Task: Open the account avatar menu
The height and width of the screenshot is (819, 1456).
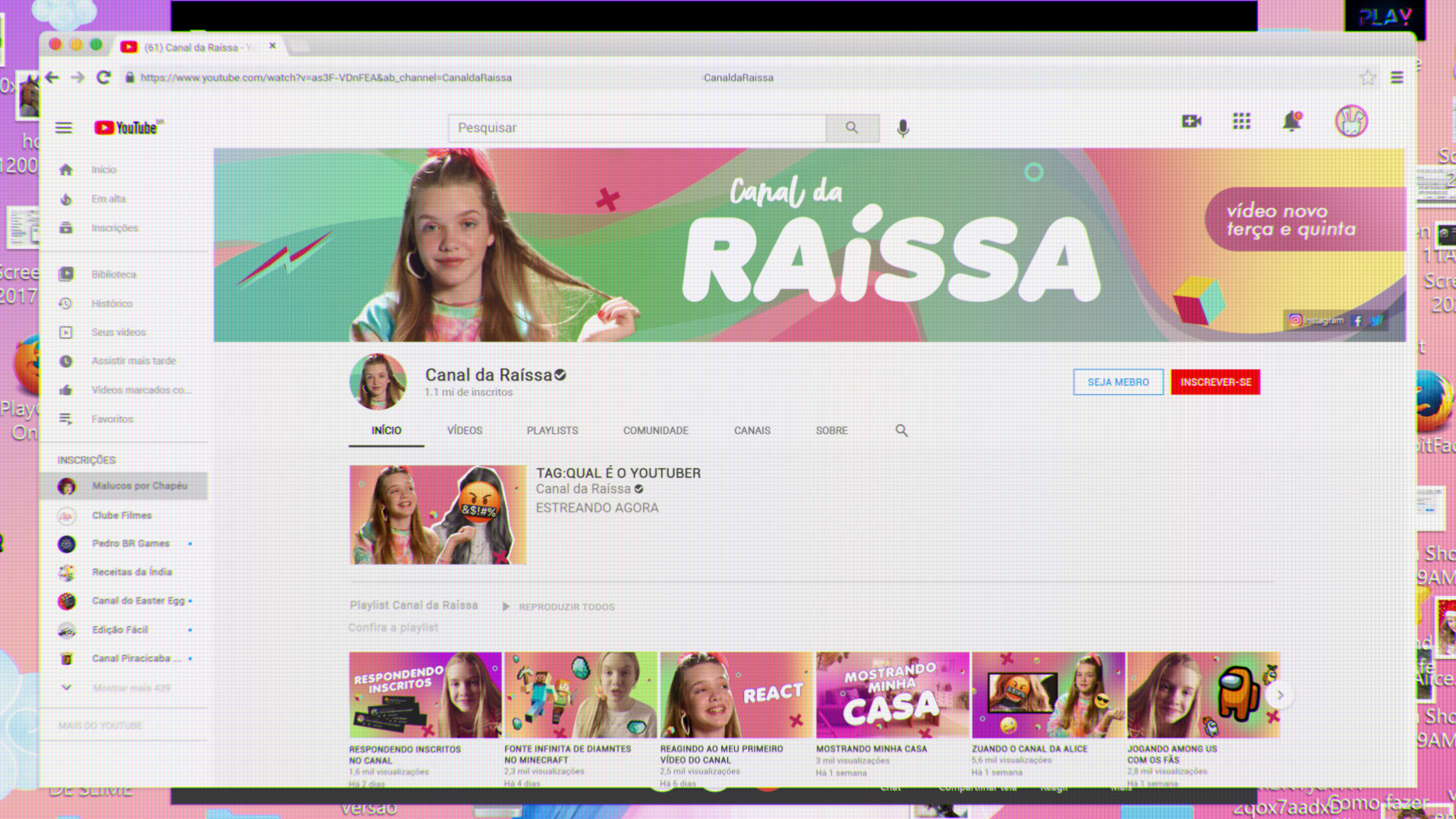Action: tap(1351, 121)
